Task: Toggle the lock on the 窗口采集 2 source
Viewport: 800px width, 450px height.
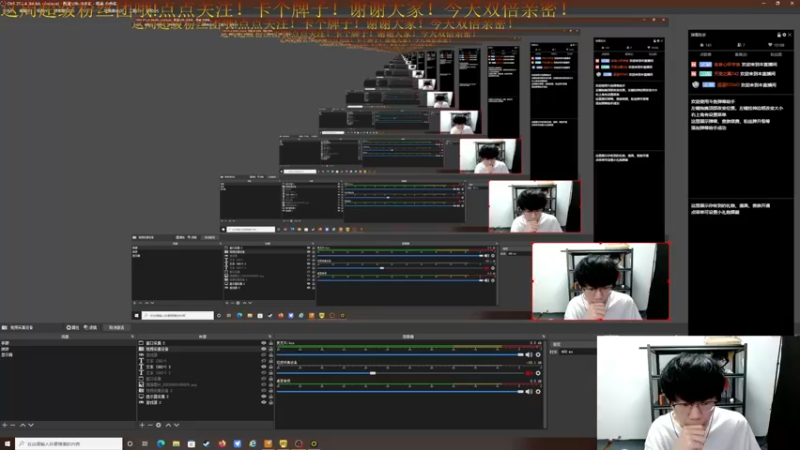Action: coord(270,343)
